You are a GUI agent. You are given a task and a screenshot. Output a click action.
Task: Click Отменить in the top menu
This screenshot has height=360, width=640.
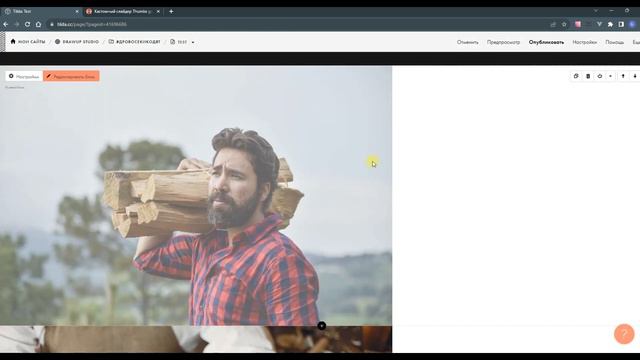click(467, 42)
